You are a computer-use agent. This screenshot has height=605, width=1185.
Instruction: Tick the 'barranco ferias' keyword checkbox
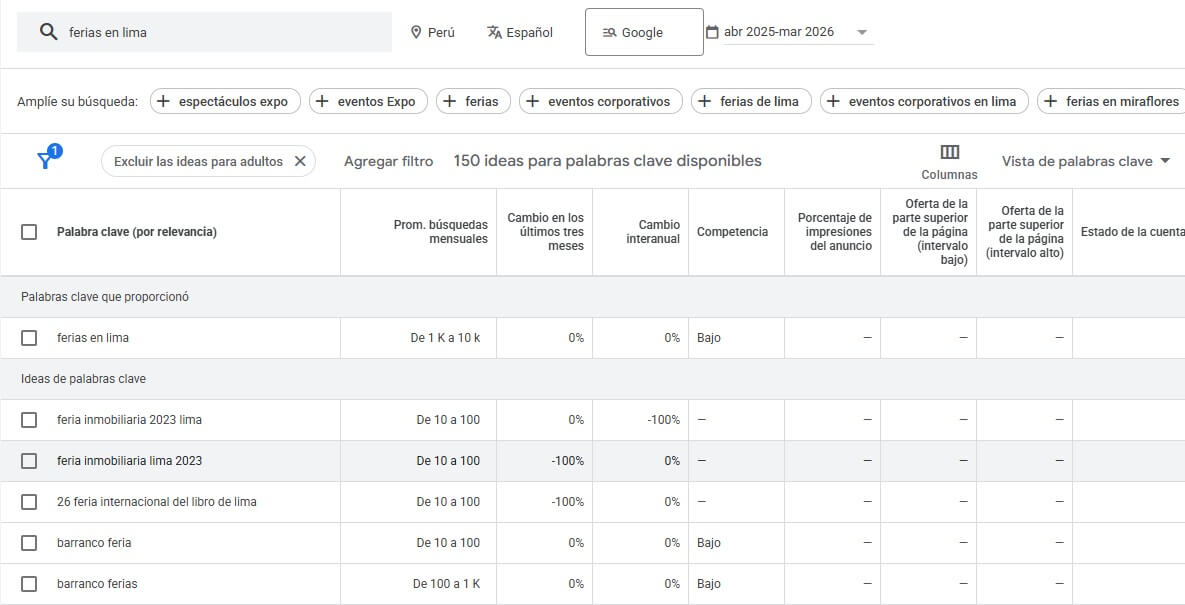[29, 584]
